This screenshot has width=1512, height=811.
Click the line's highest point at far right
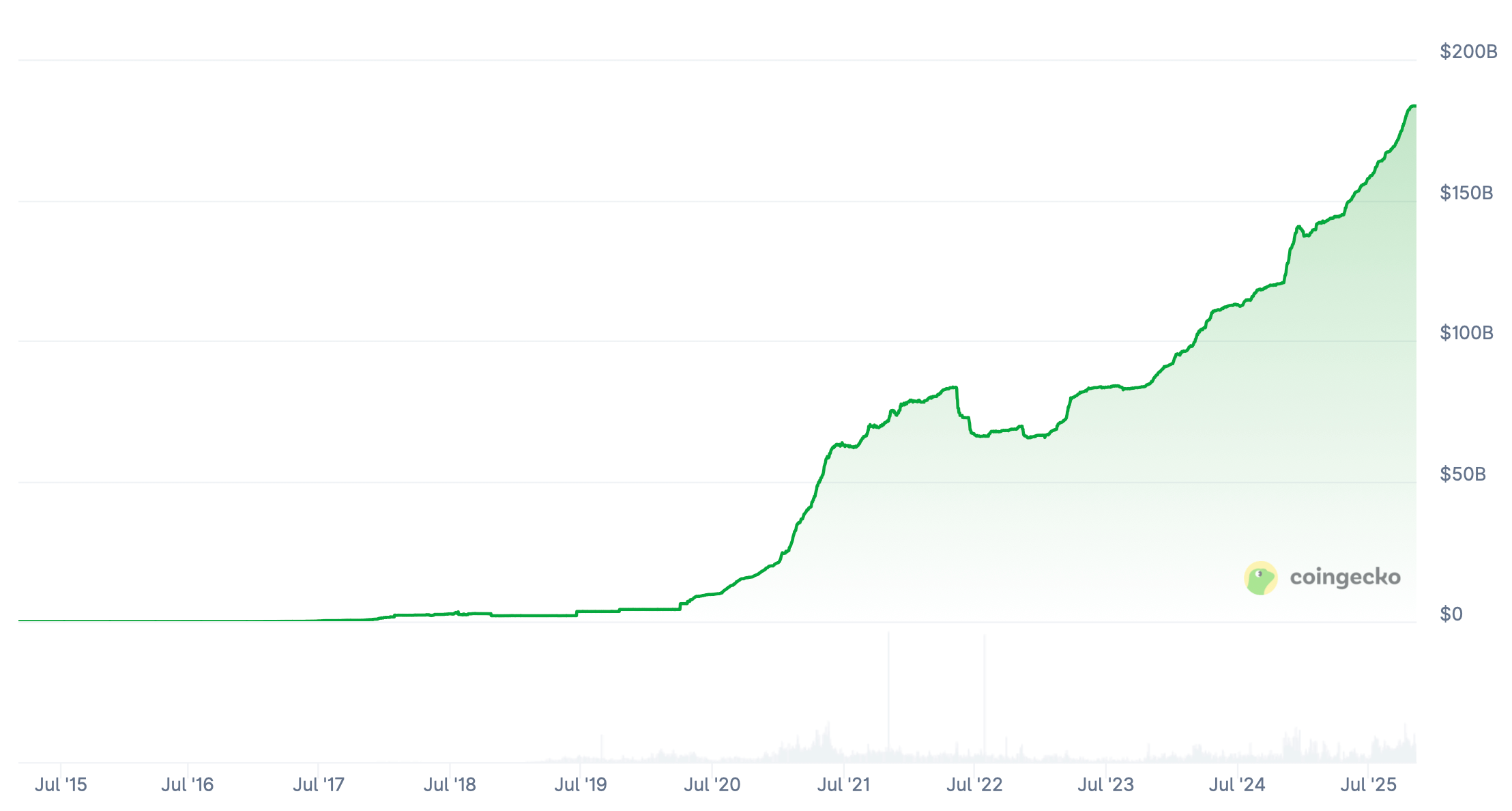1412,106
